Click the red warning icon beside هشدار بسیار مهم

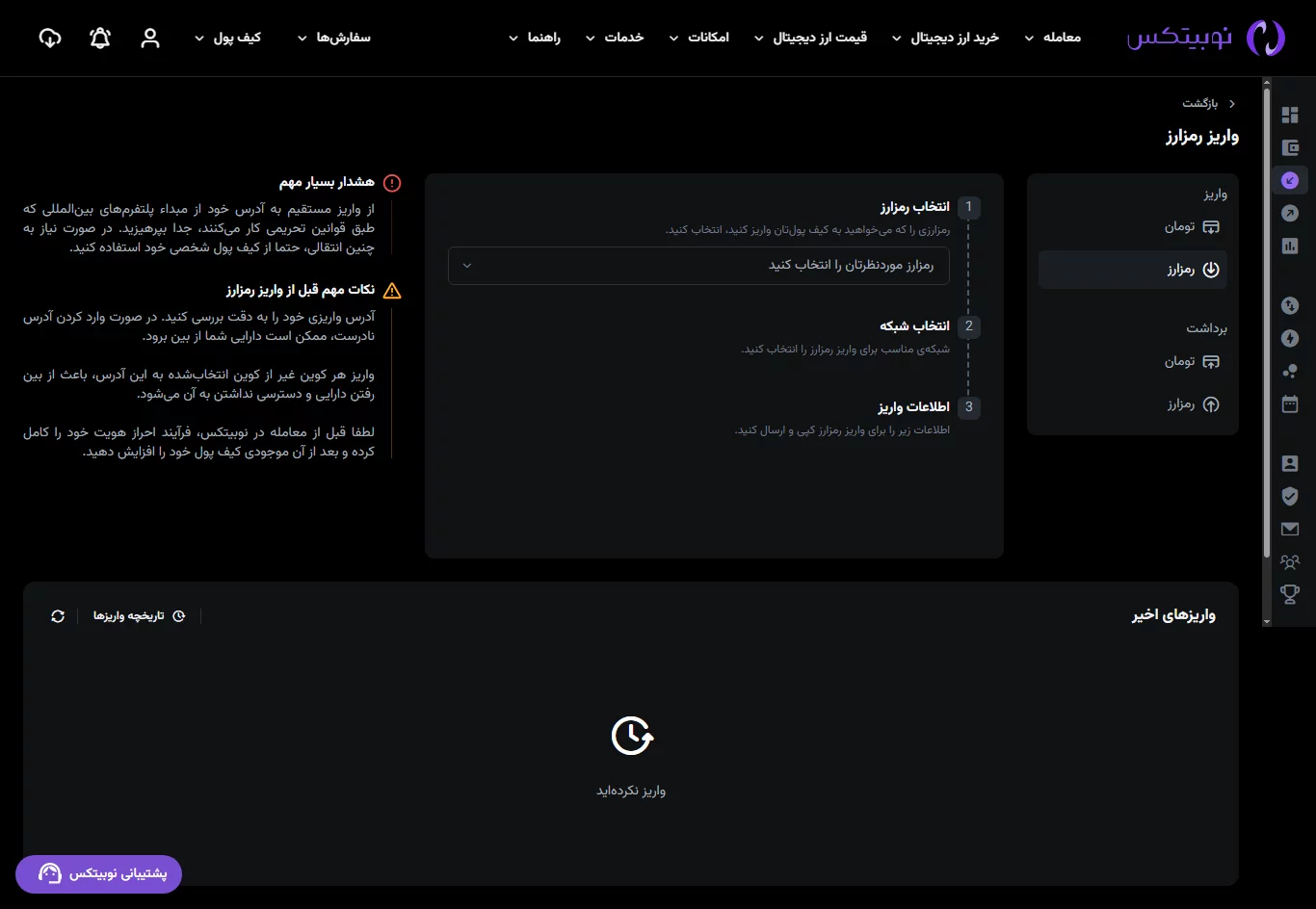click(x=392, y=183)
